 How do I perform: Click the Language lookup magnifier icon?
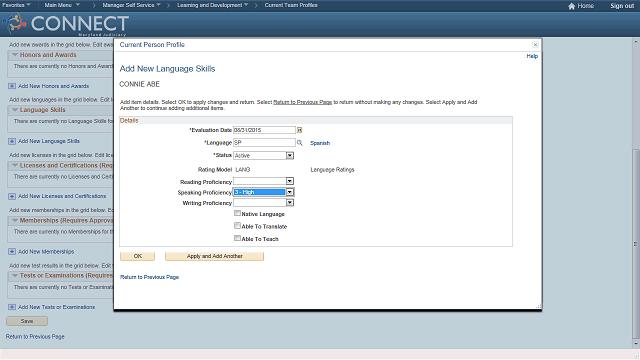(300, 143)
